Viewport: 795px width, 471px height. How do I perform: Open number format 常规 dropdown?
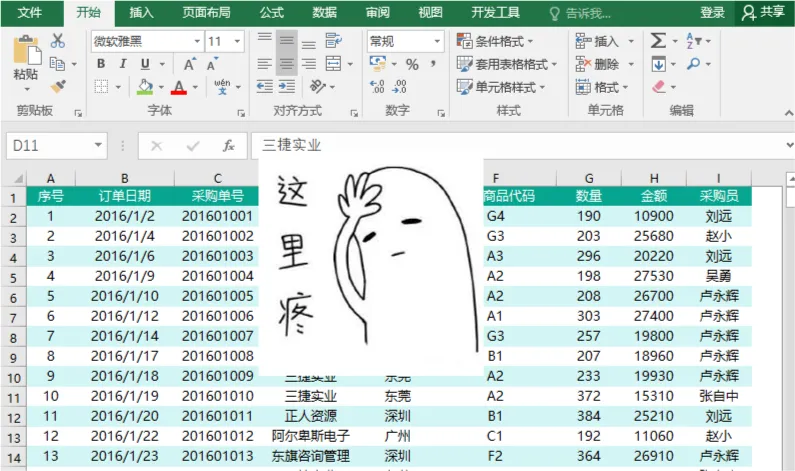[437, 41]
